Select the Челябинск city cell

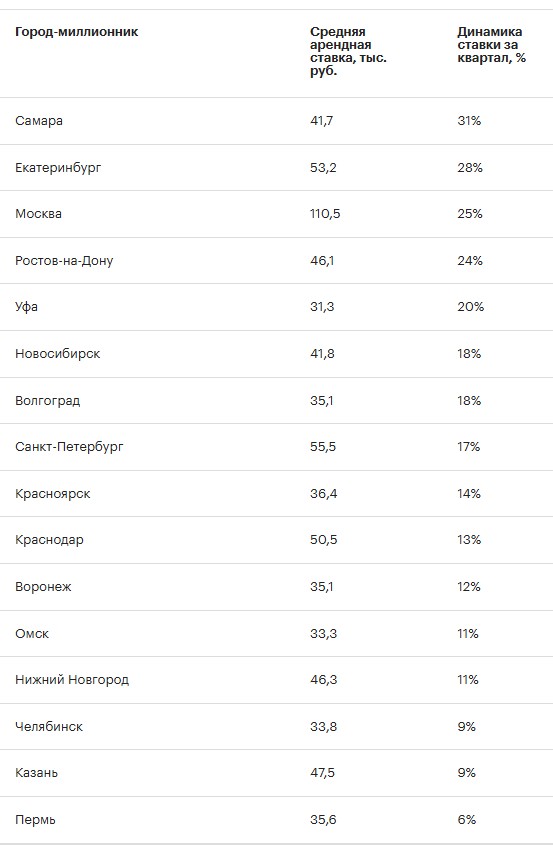(x=49, y=727)
